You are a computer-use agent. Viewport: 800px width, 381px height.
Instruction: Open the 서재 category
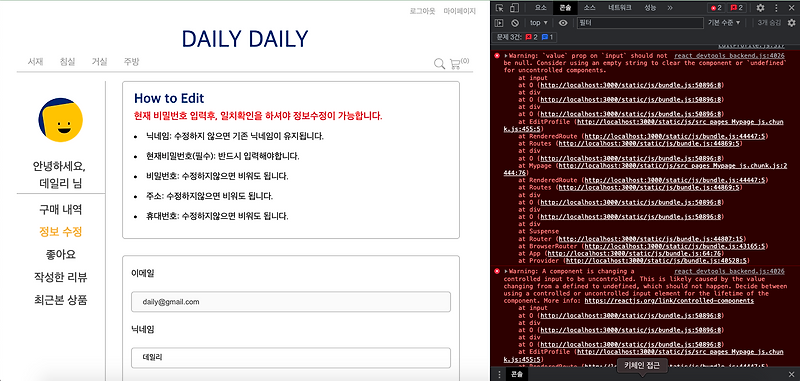(x=35, y=62)
